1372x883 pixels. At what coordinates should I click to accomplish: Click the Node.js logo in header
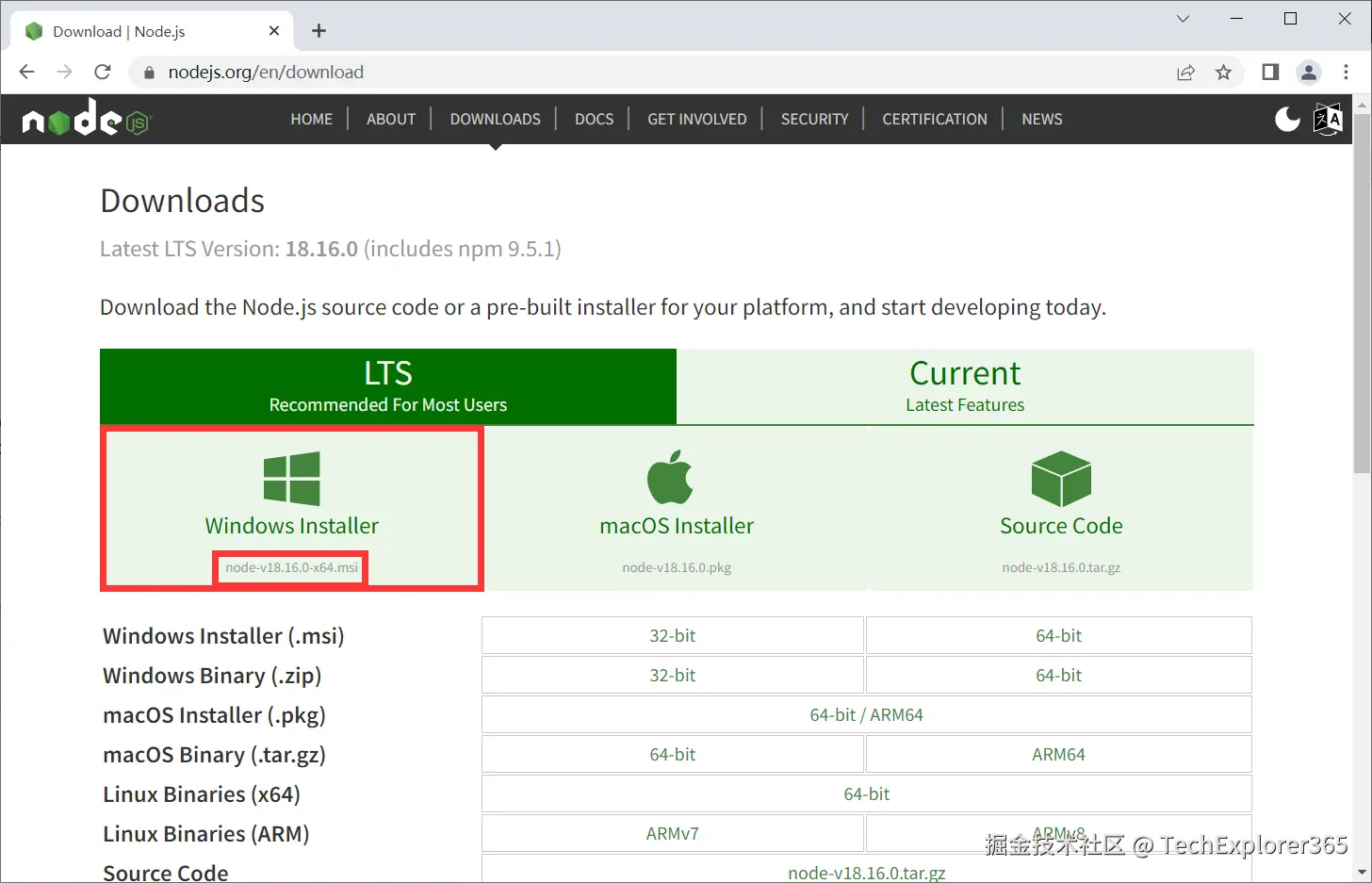click(87, 119)
